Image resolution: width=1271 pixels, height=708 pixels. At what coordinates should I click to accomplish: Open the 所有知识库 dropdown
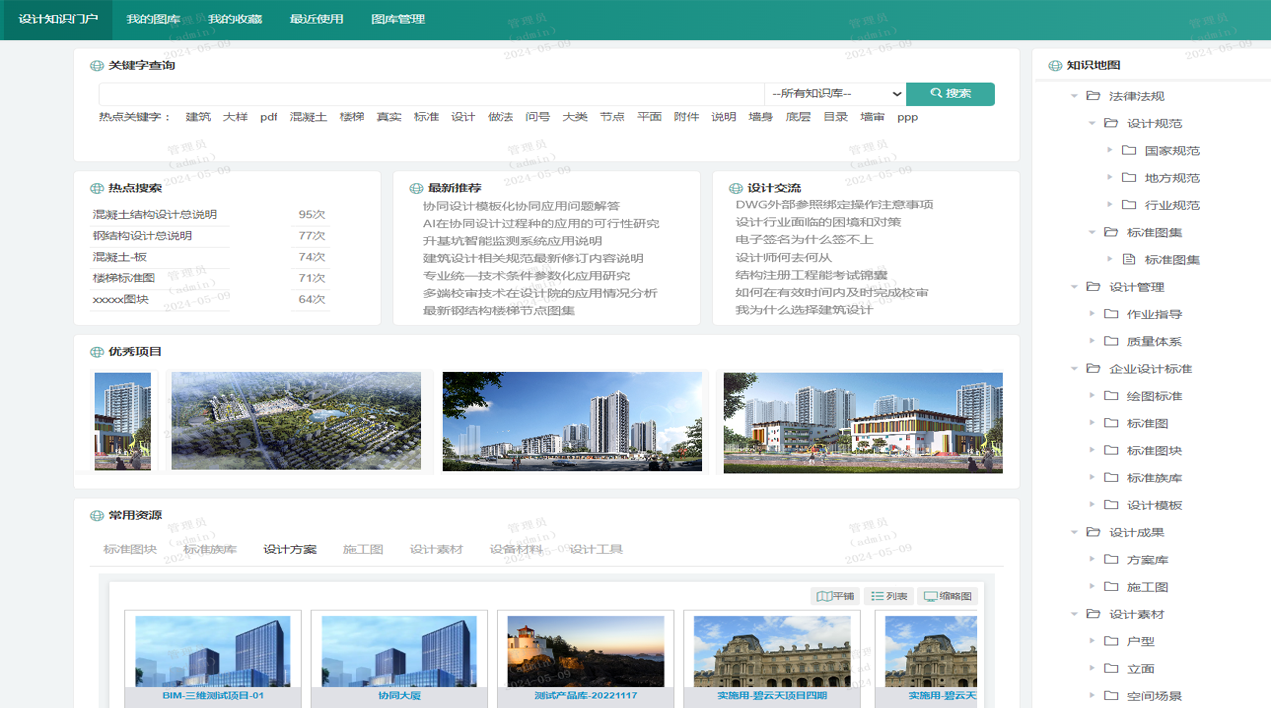coord(835,94)
